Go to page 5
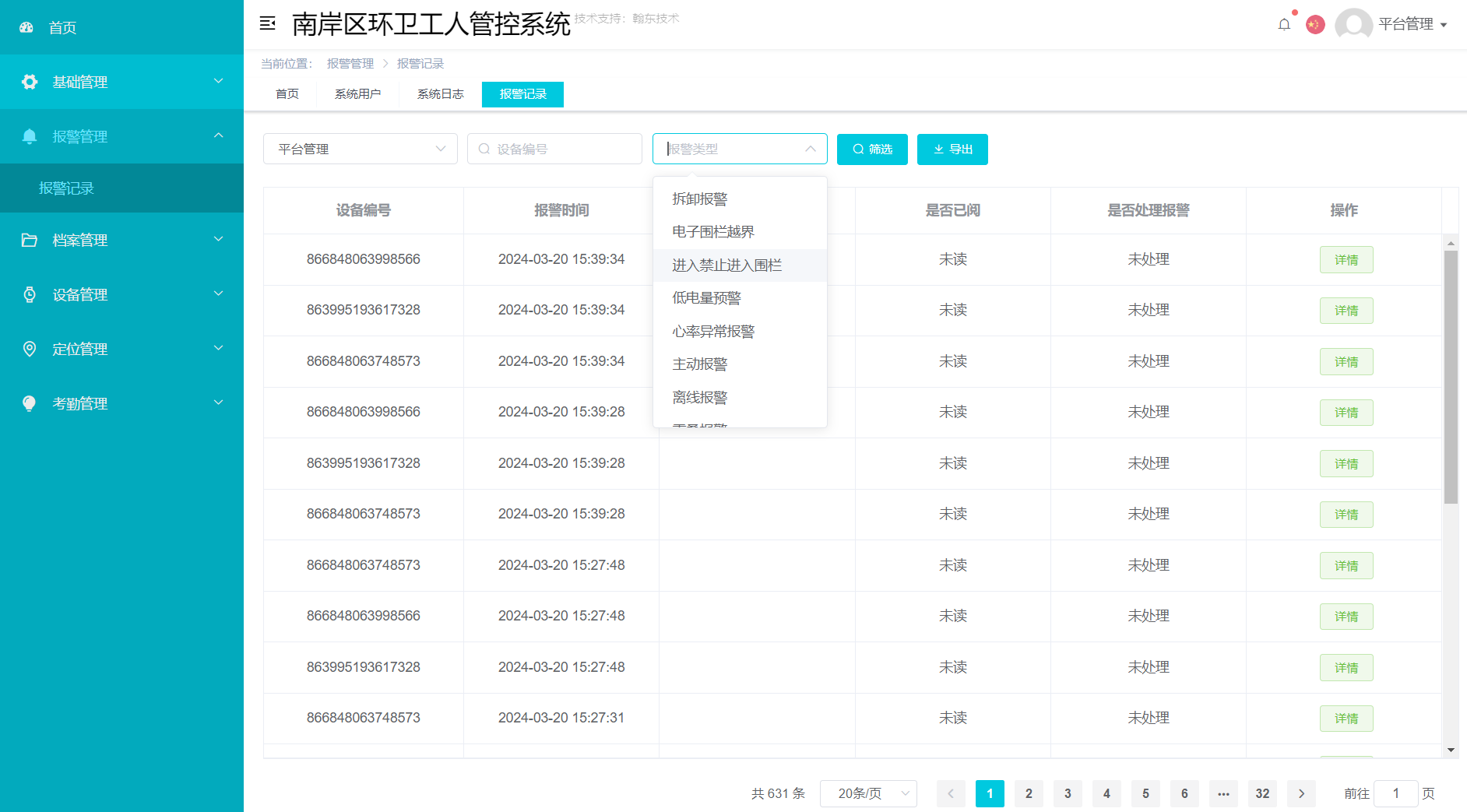The width and height of the screenshot is (1467, 812). tap(1145, 793)
